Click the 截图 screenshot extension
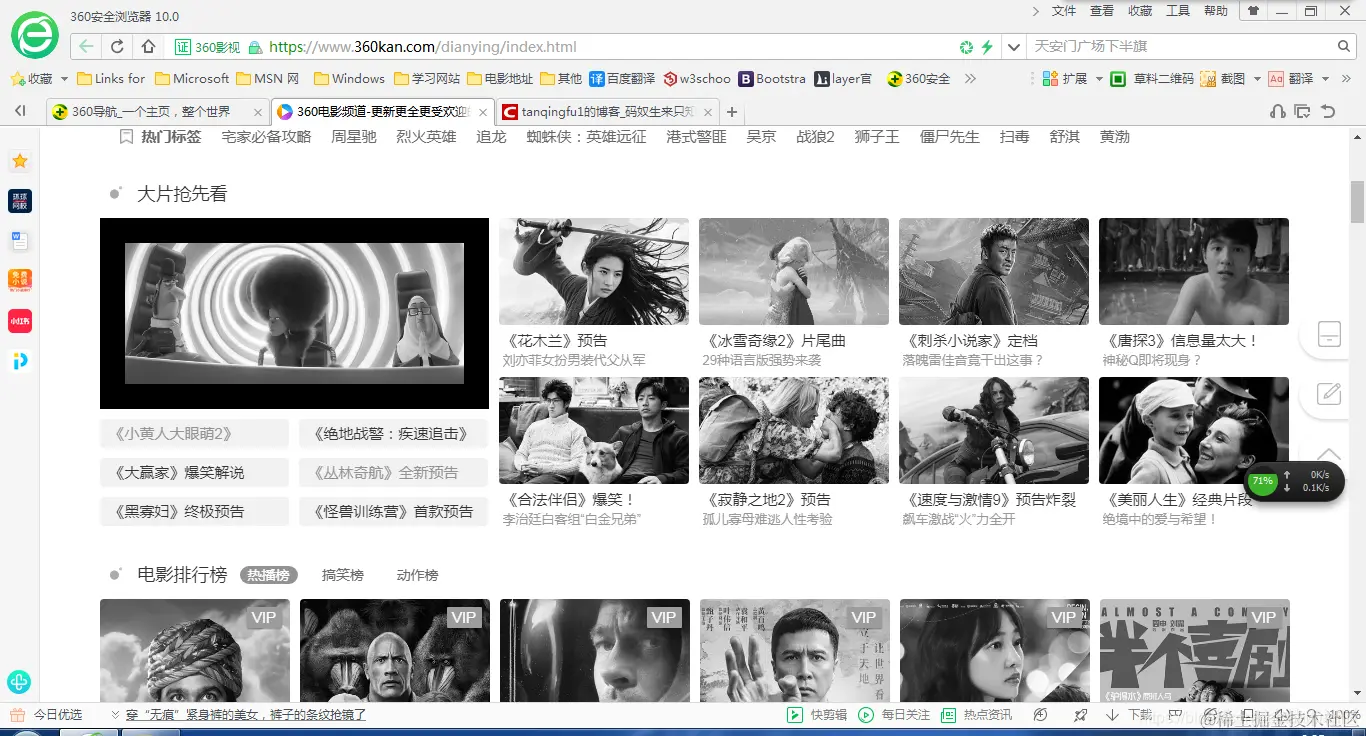 pyautogui.click(x=1223, y=78)
